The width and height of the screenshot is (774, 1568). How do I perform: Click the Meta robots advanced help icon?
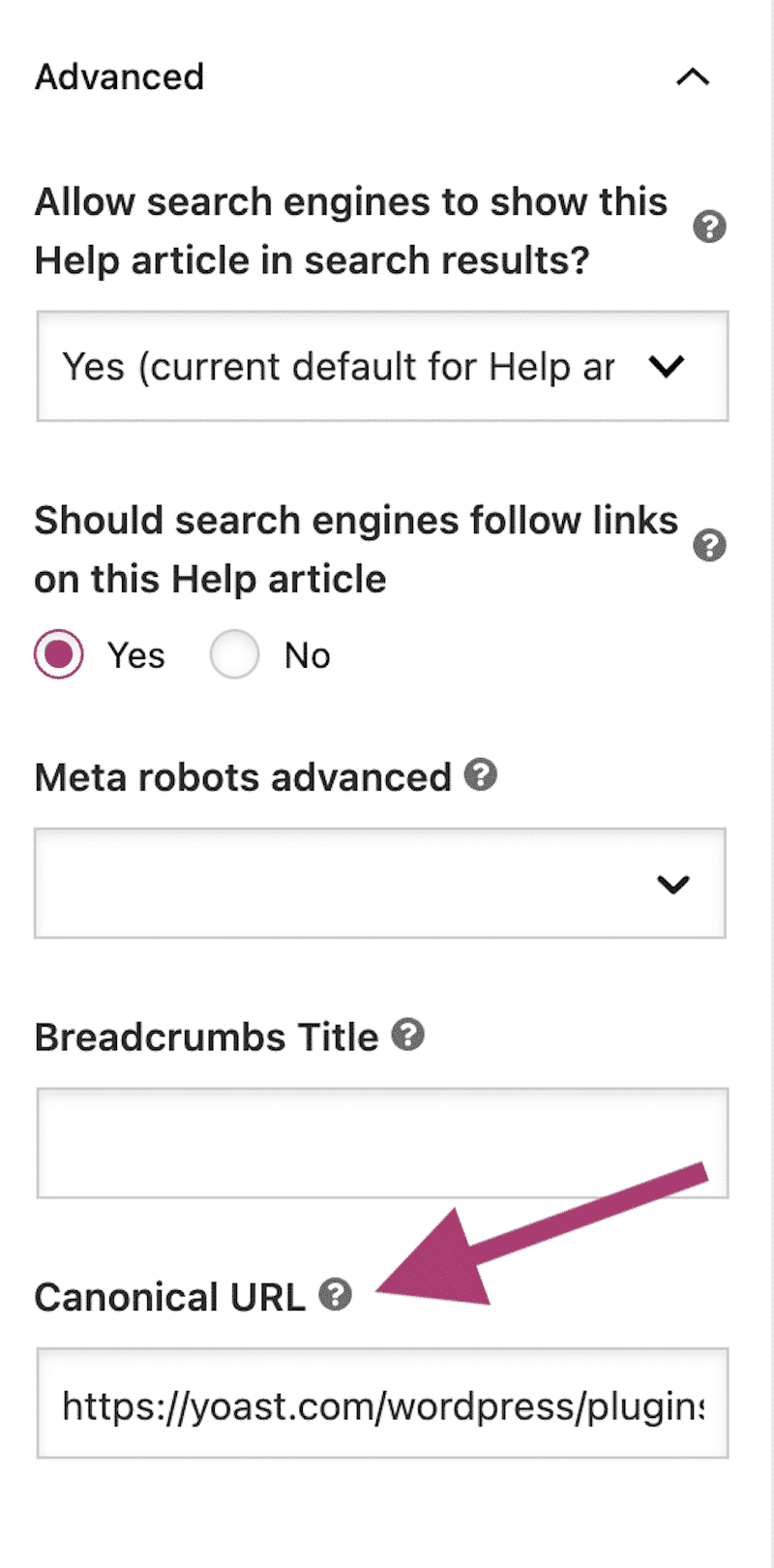[481, 775]
